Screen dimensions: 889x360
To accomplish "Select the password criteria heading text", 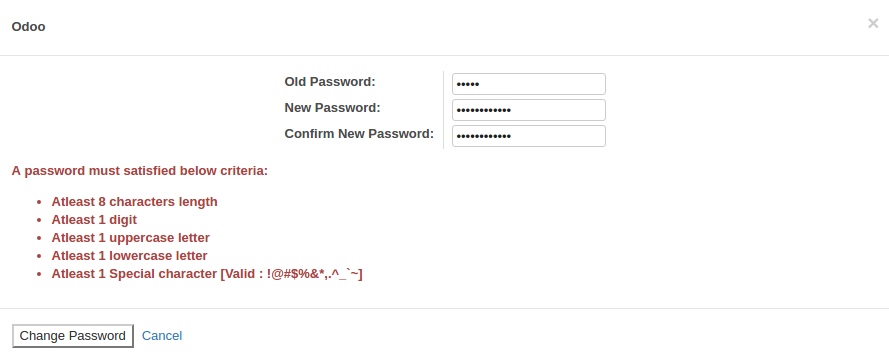I will pos(139,171).
